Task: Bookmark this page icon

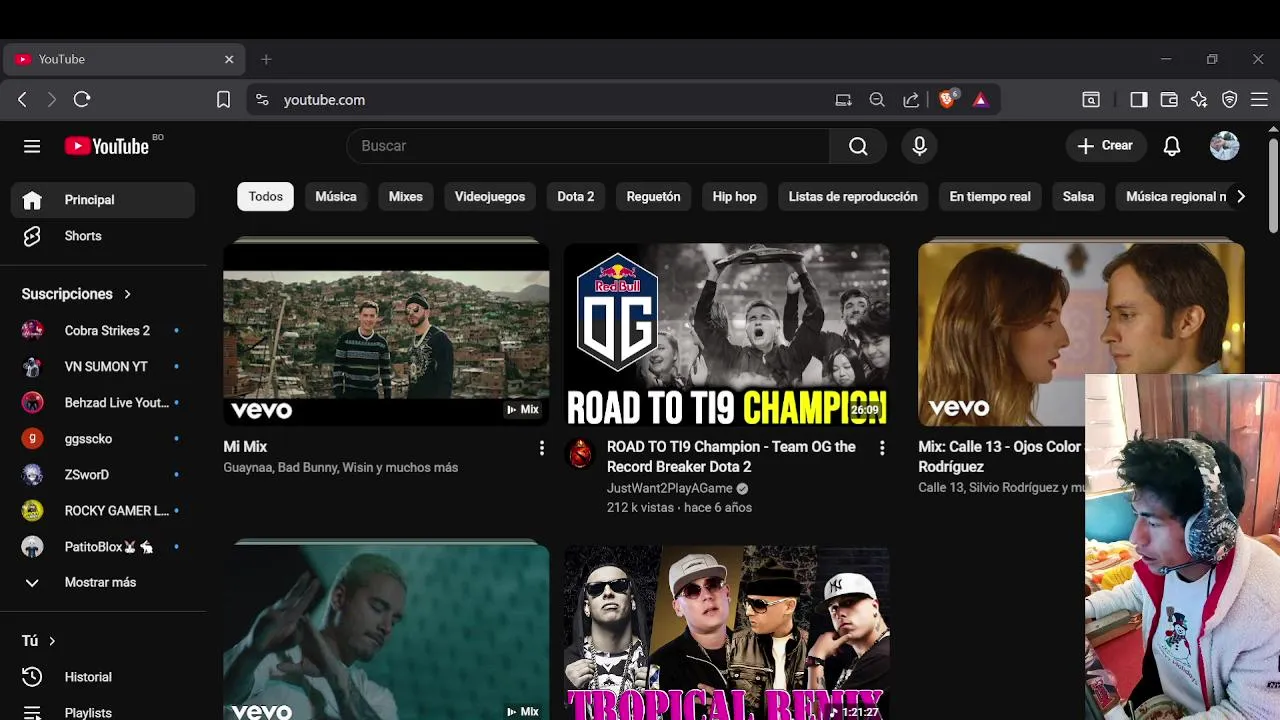Action: pyautogui.click(x=224, y=99)
